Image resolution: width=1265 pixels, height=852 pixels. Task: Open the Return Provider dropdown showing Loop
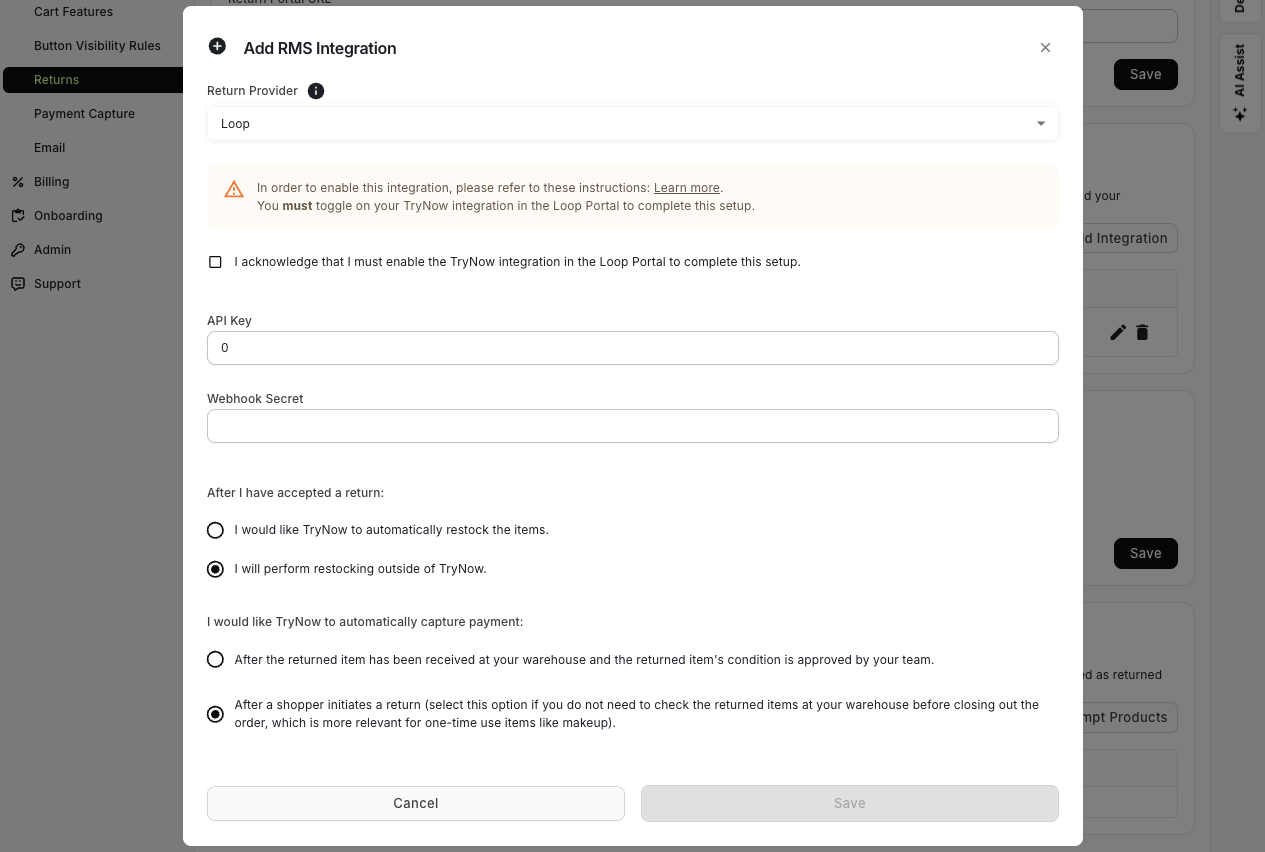tap(633, 124)
